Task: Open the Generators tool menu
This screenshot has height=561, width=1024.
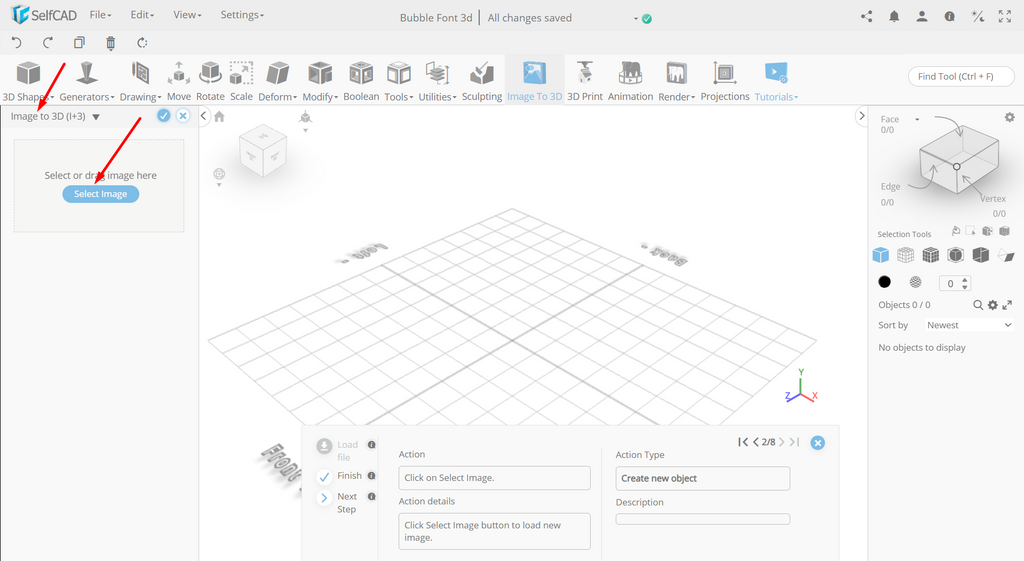Action: pos(86,81)
